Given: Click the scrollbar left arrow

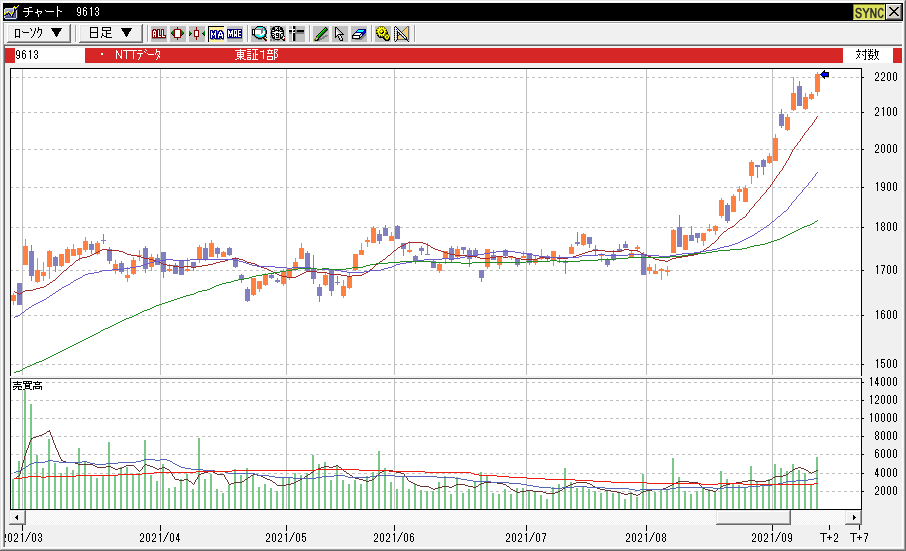Looking at the screenshot, I should [x=17, y=518].
